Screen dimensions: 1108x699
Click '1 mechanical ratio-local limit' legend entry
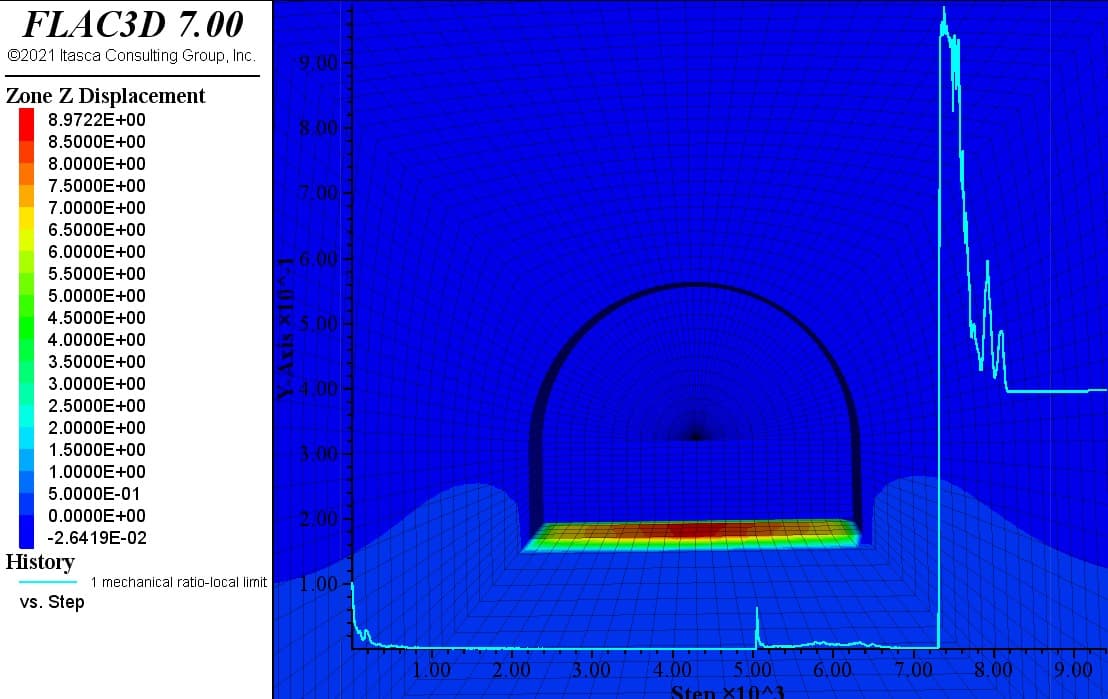[179, 582]
